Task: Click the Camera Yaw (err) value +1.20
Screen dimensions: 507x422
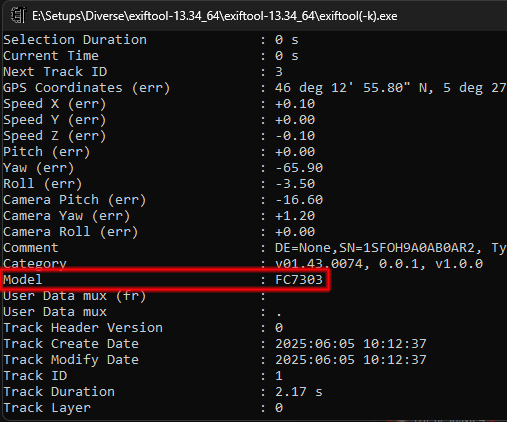Action: [295, 216]
